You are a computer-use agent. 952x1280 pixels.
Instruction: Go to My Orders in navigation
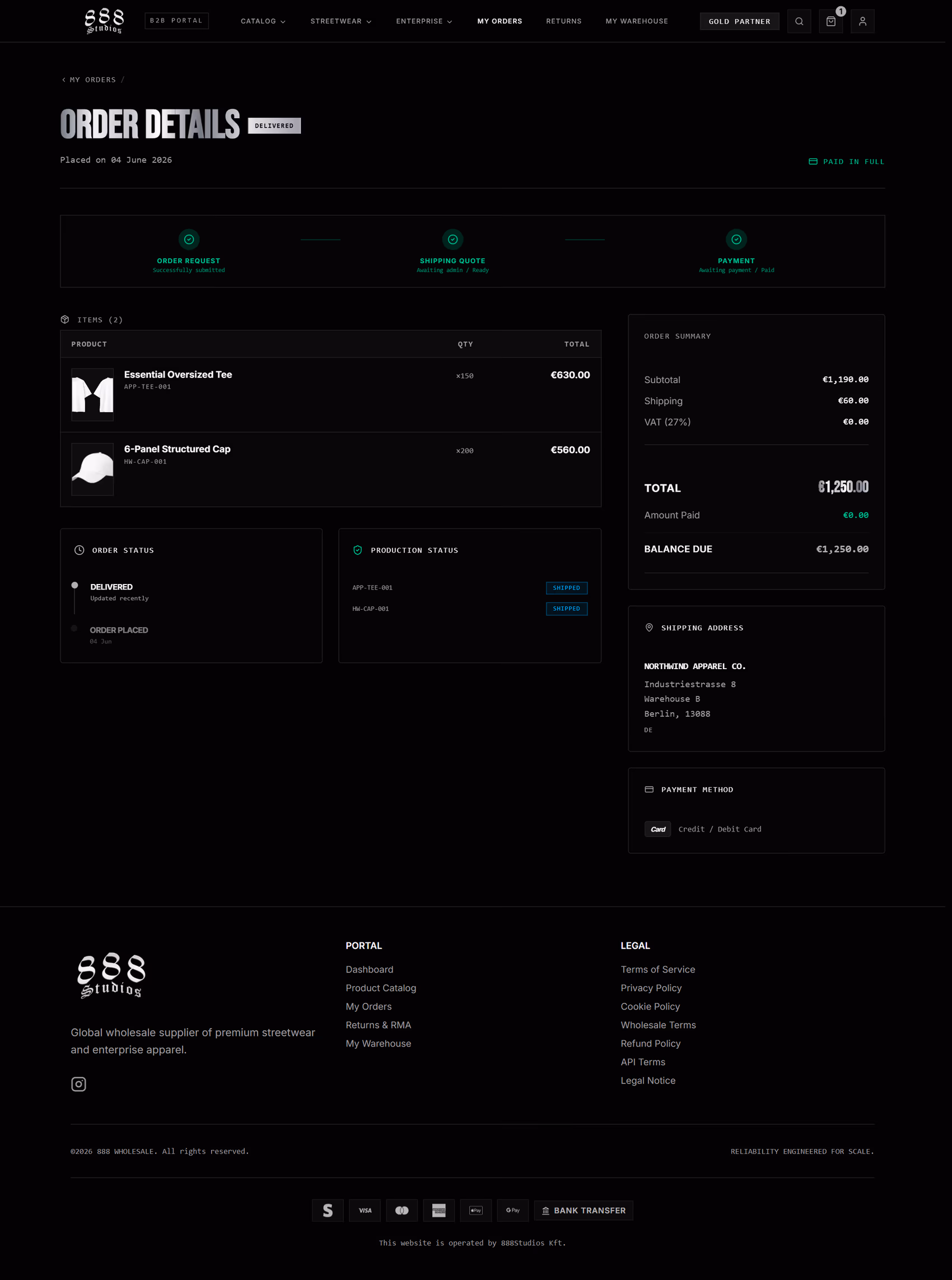tap(499, 21)
